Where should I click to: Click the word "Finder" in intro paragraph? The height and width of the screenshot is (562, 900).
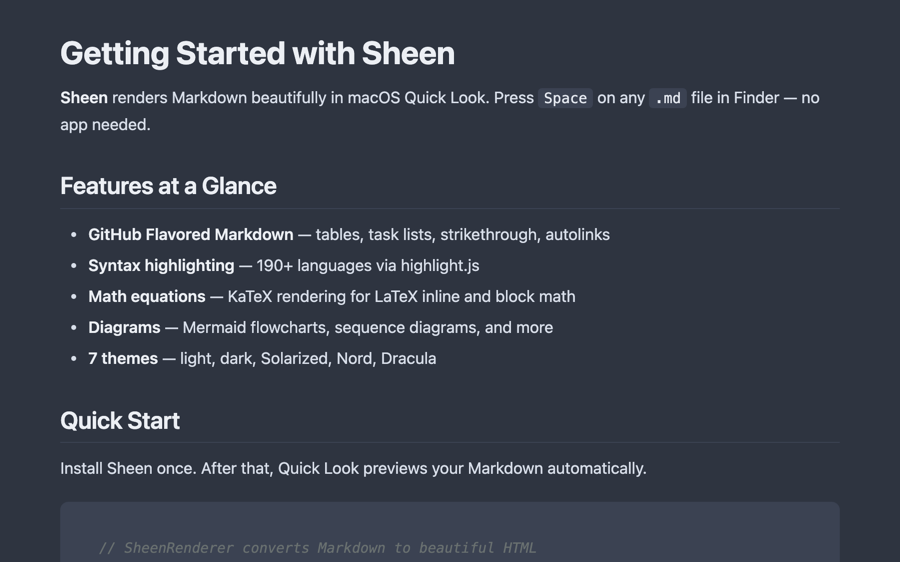point(756,98)
